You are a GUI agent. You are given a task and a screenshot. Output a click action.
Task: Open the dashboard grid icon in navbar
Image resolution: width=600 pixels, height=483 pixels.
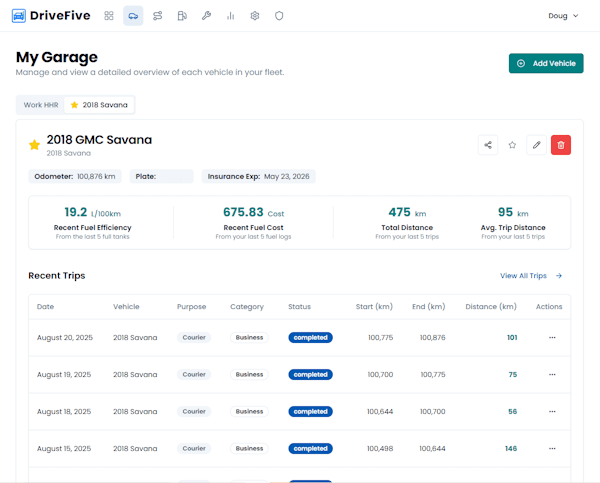pos(109,16)
